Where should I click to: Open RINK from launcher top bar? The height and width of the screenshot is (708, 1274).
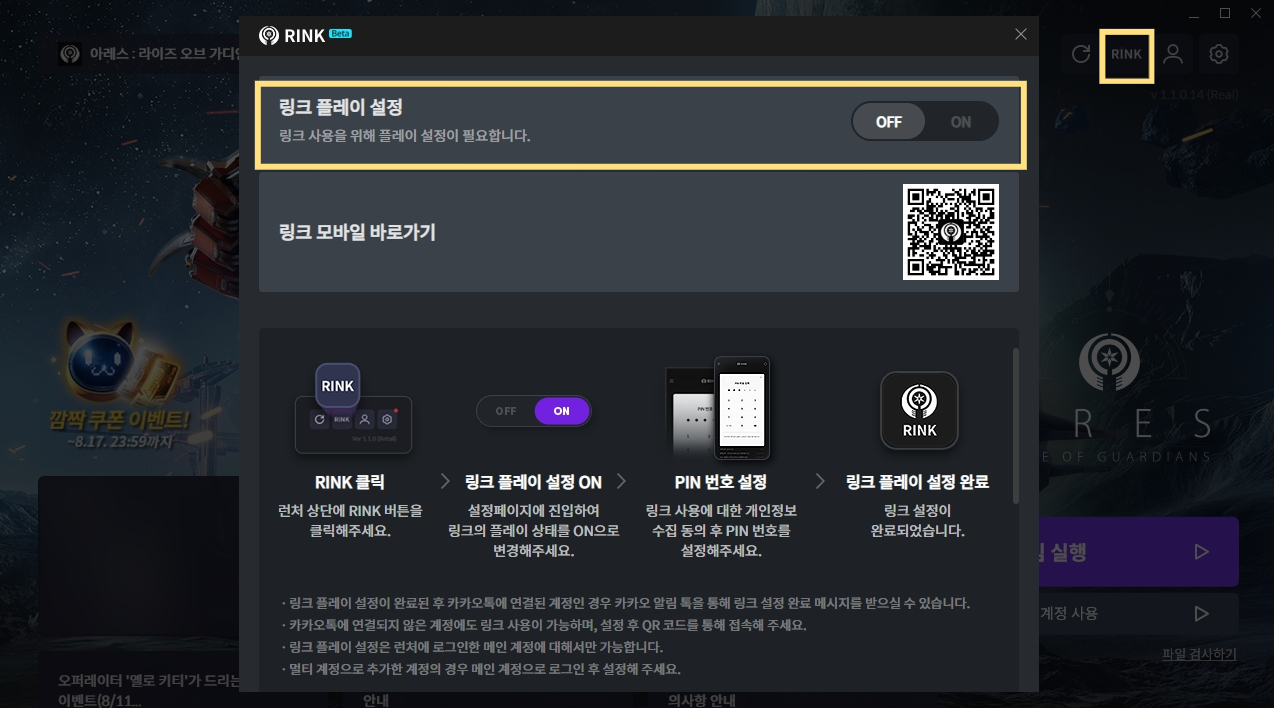(x=1126, y=55)
